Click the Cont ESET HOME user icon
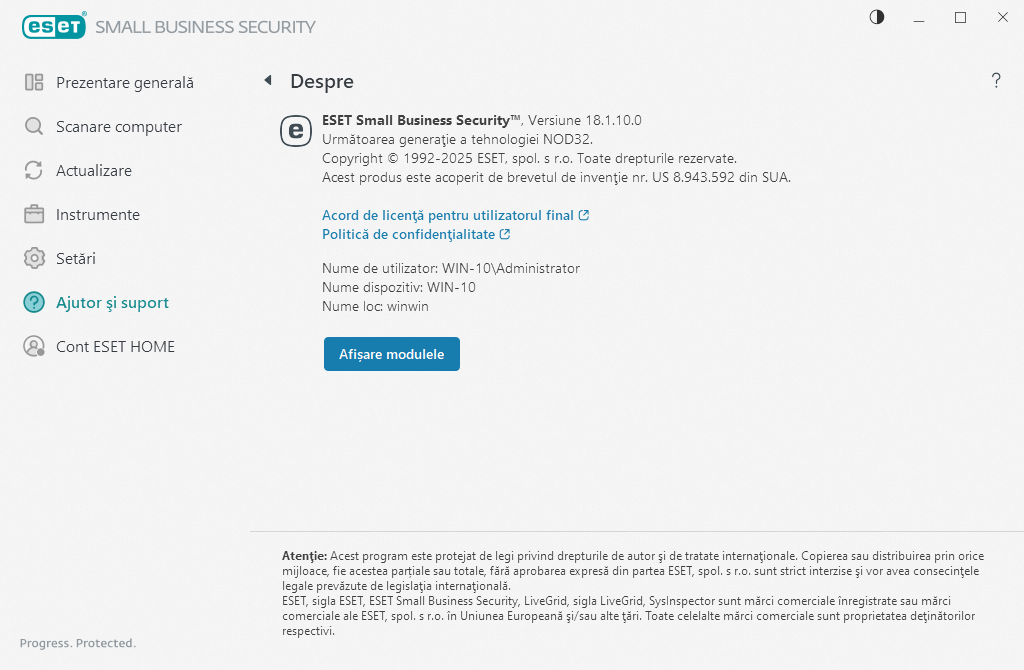Viewport: 1024px width, 670px height. [34, 346]
